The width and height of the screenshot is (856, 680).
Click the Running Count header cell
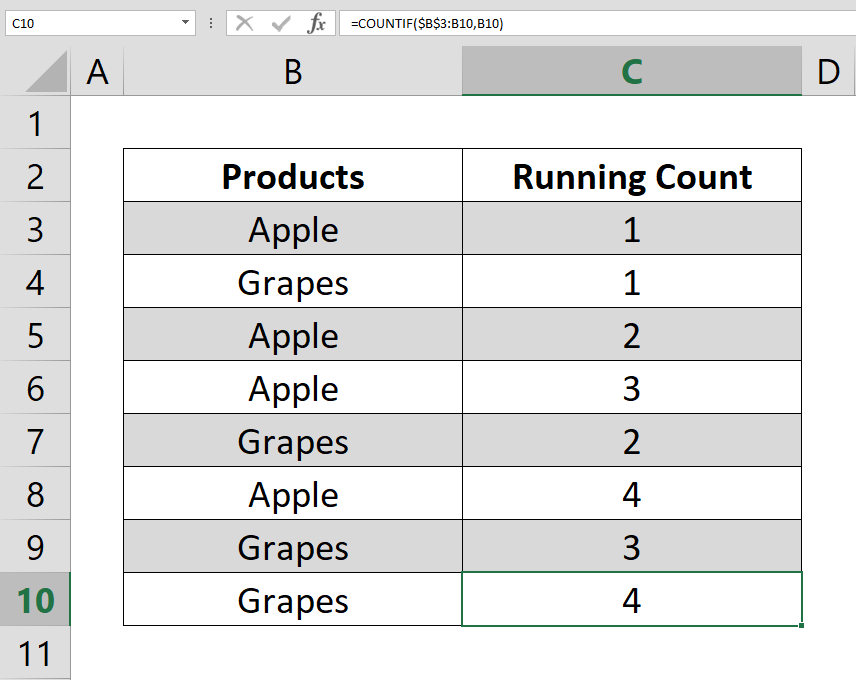click(632, 175)
